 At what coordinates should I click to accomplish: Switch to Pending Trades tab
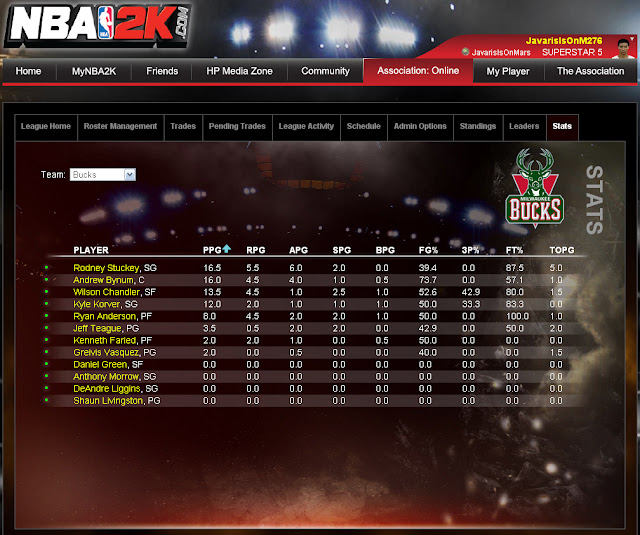click(x=237, y=127)
